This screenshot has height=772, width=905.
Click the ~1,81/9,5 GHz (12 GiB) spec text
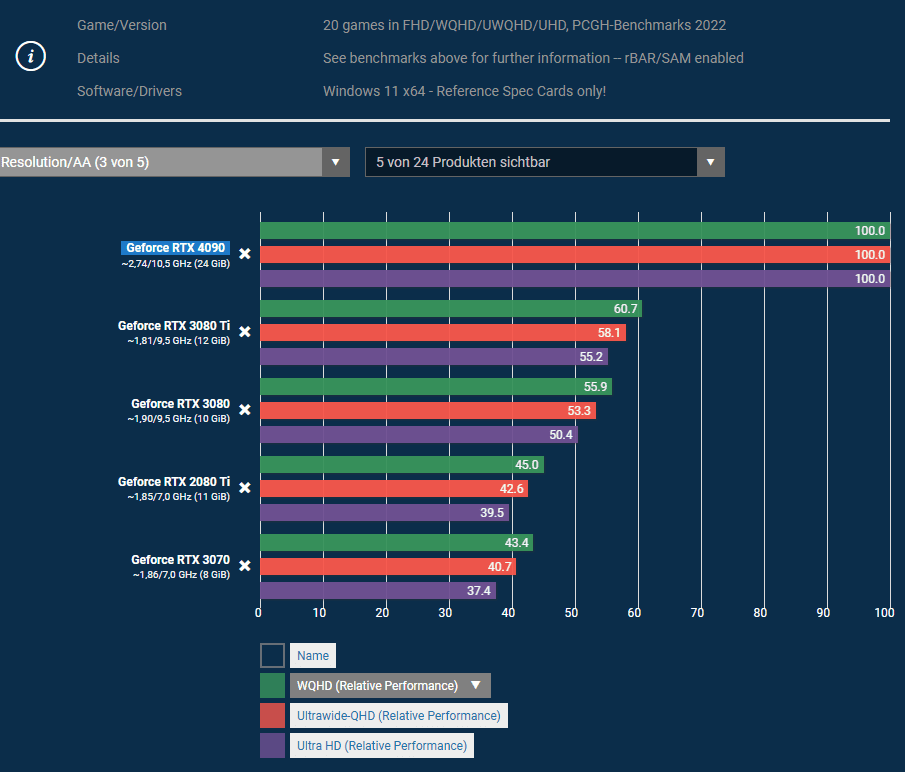178,340
